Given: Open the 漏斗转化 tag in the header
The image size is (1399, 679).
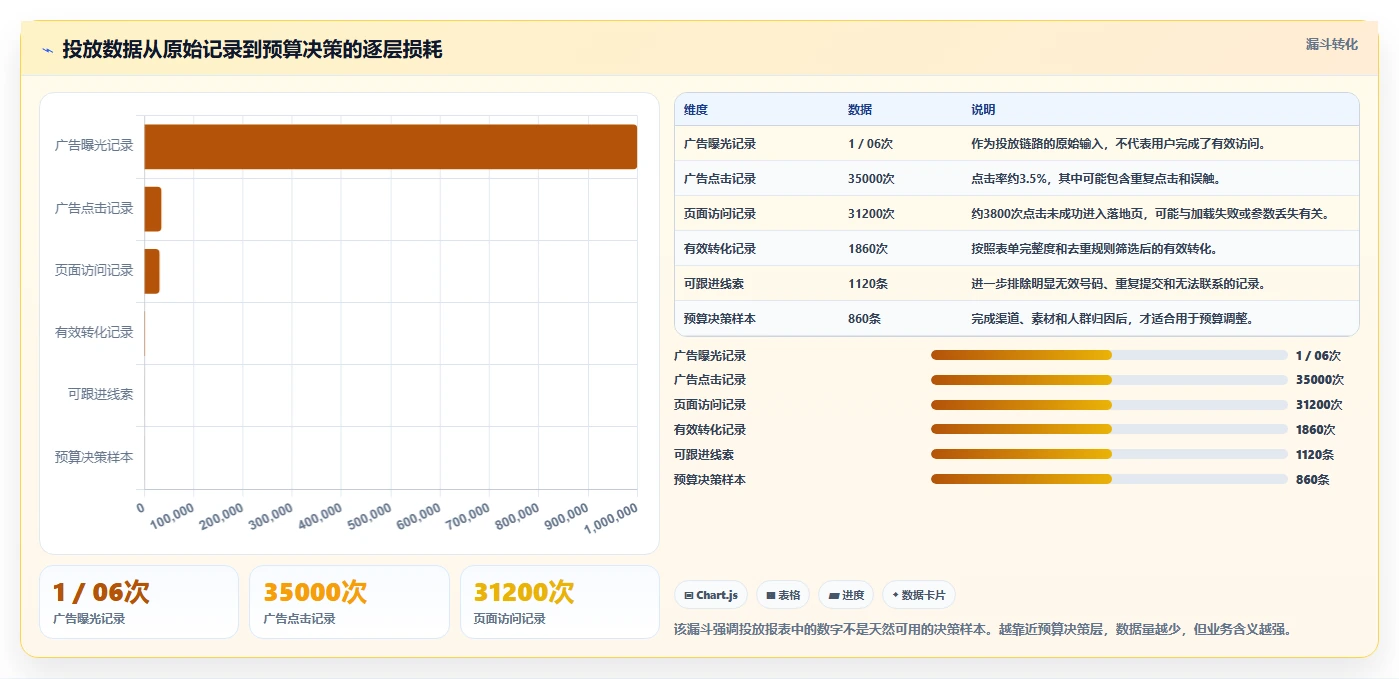Looking at the screenshot, I should click(1331, 44).
